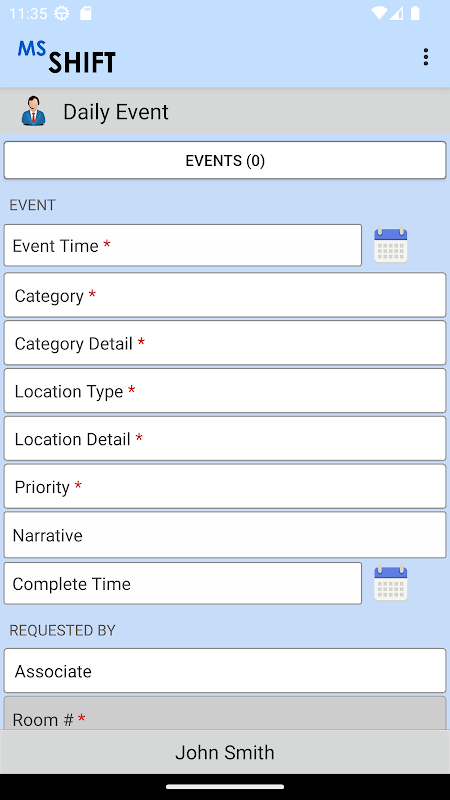Open the Location Detail selector
Viewport: 450px width, 800px height.
coord(225,439)
